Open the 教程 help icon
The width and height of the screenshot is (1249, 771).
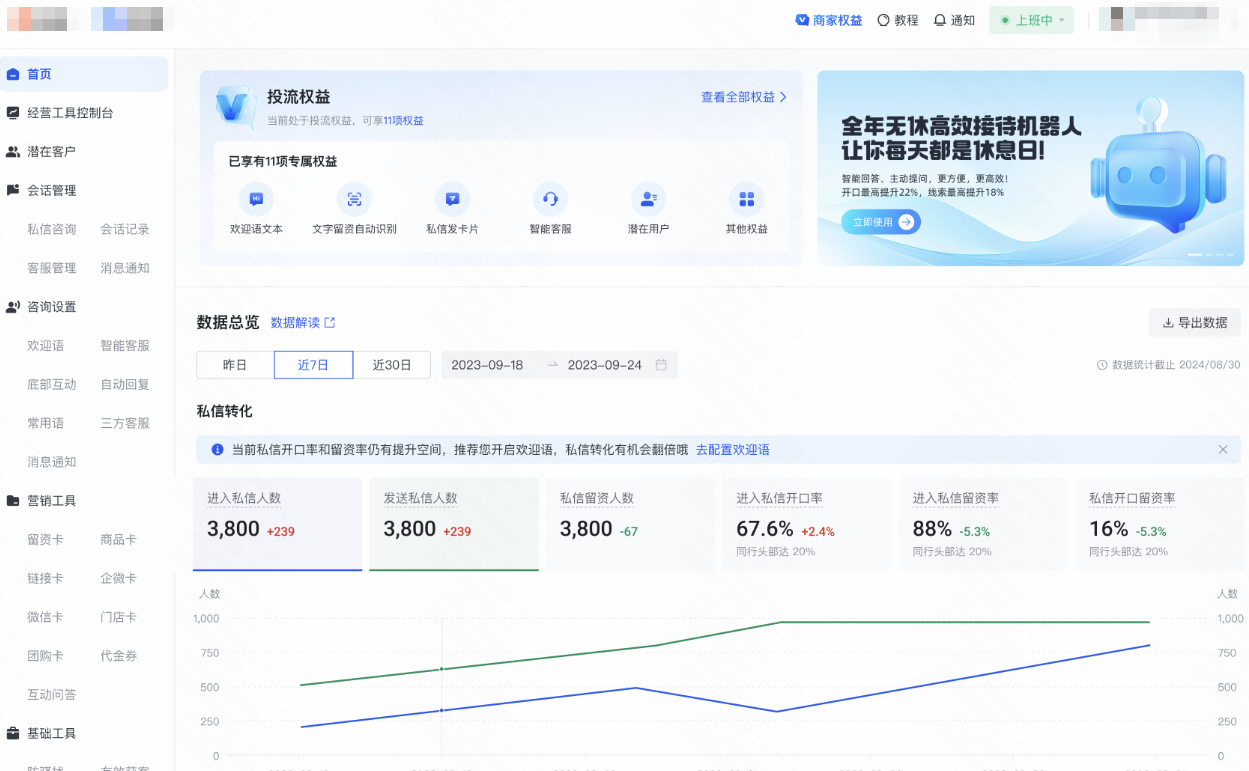[884, 20]
